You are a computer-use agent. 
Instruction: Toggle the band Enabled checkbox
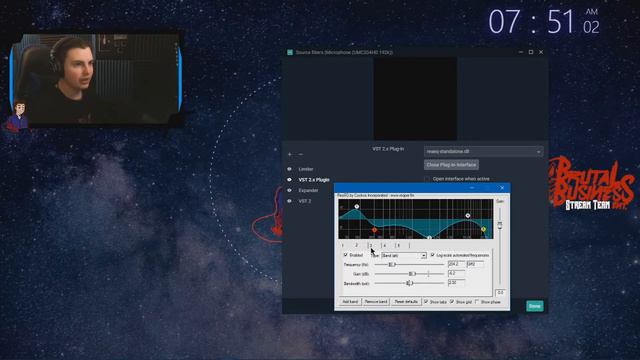pyautogui.click(x=346, y=255)
